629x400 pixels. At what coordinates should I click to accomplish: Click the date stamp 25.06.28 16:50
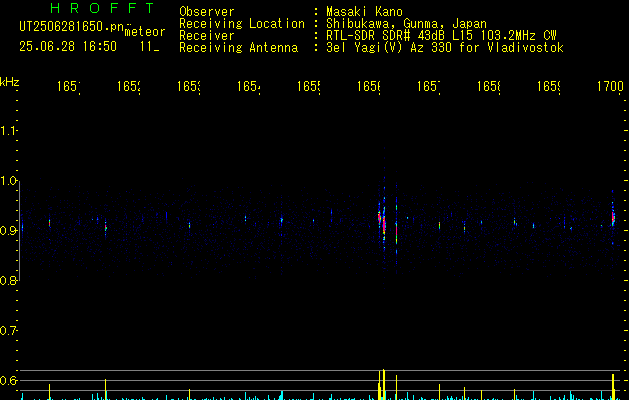pos(68,47)
